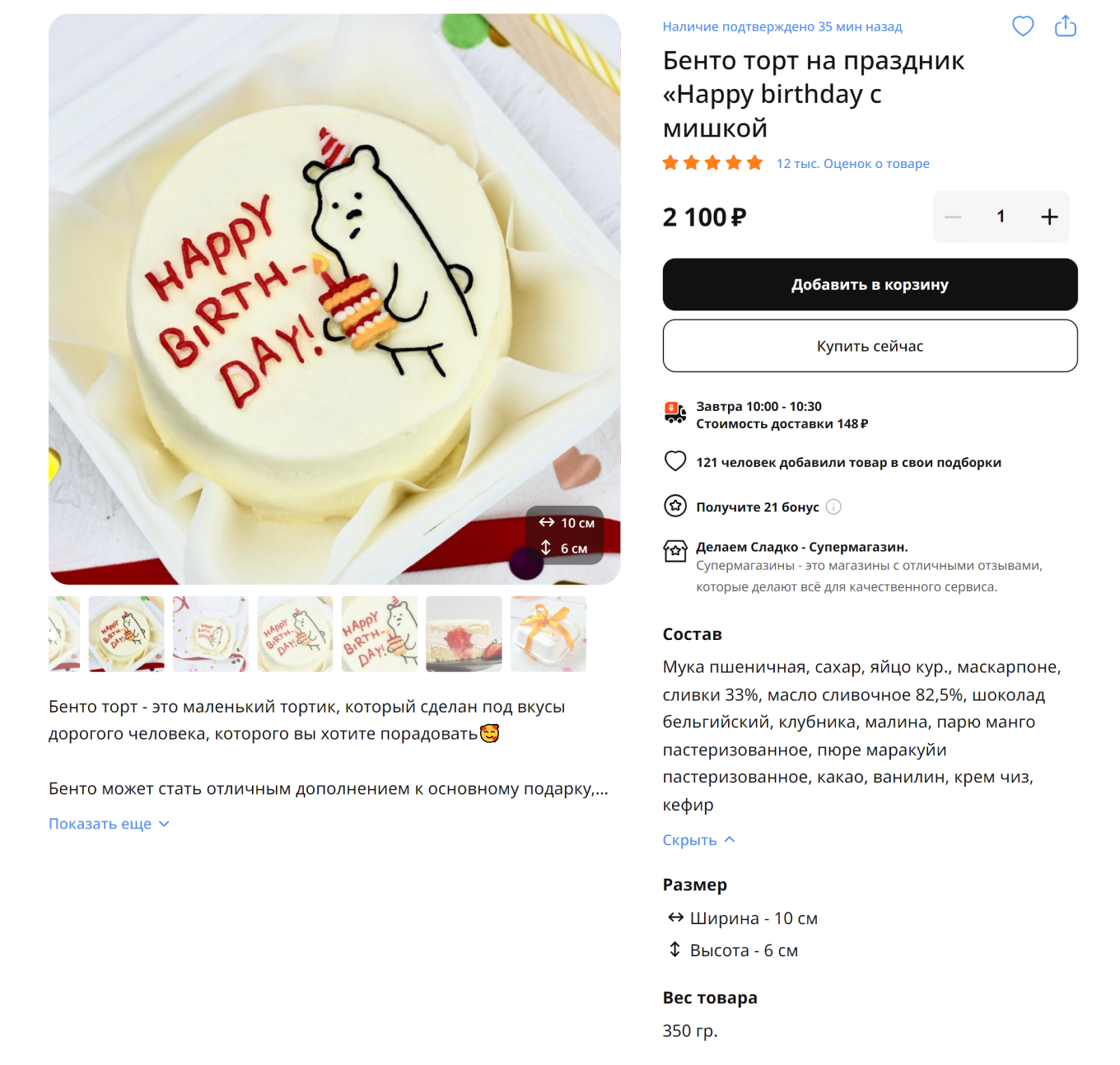Click the heart icon beside collections count
1120x1065 pixels.
point(675,461)
